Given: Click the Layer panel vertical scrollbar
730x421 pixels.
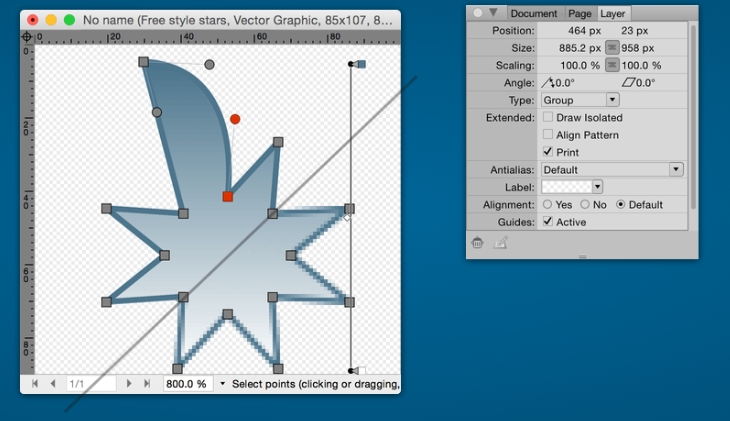Looking at the screenshot, I should tap(693, 116).
